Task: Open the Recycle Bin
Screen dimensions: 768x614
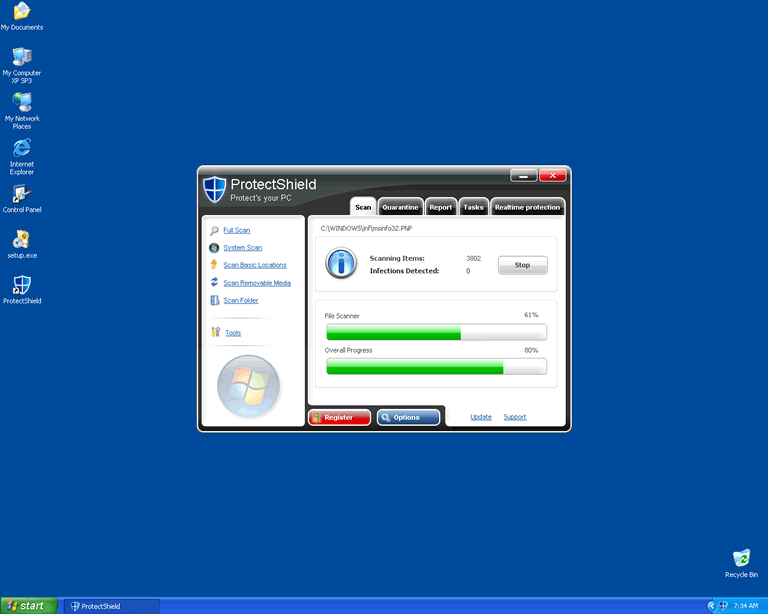Action: (x=741, y=558)
